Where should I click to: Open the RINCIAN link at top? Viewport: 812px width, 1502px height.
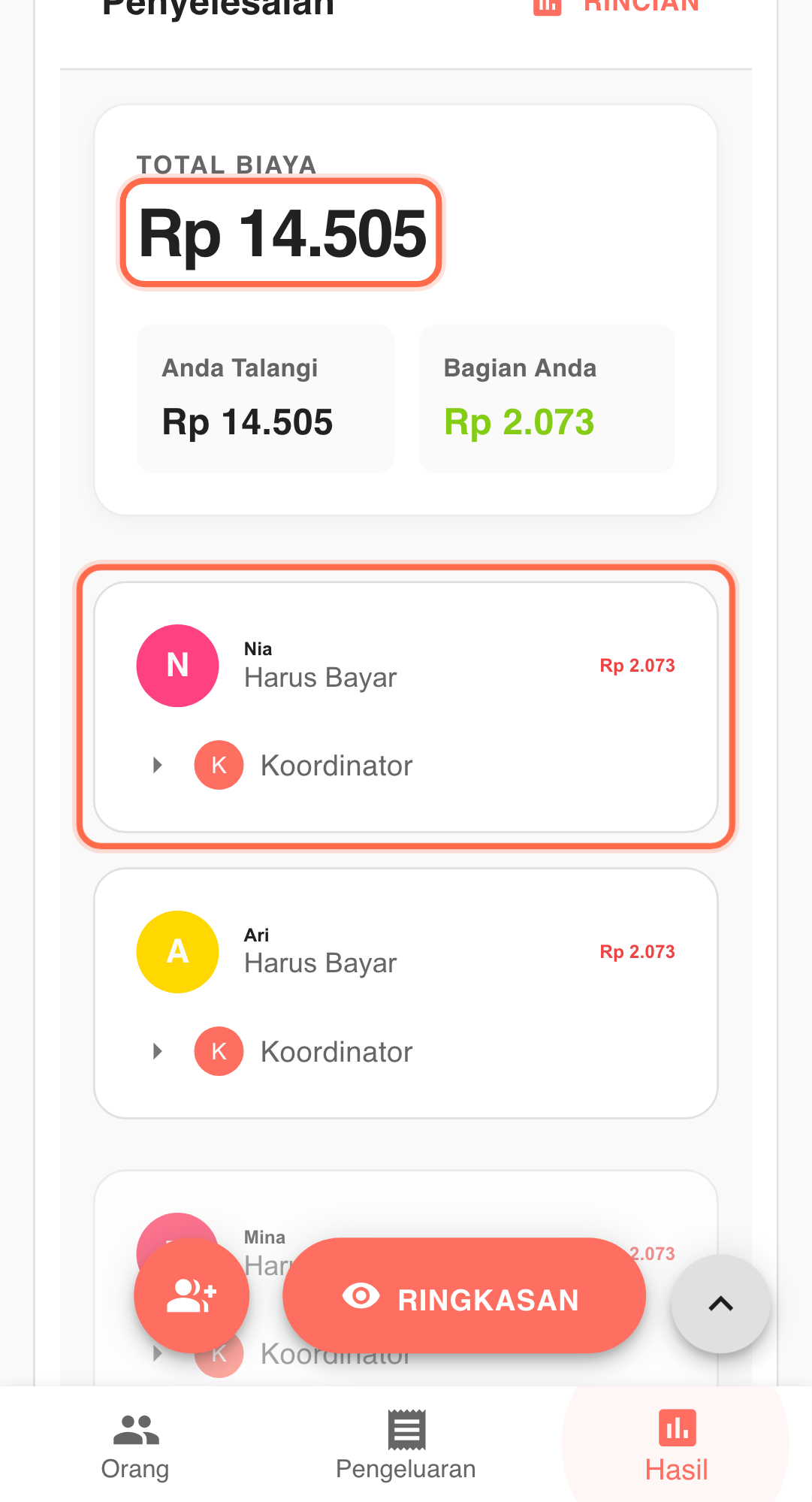click(x=641, y=6)
